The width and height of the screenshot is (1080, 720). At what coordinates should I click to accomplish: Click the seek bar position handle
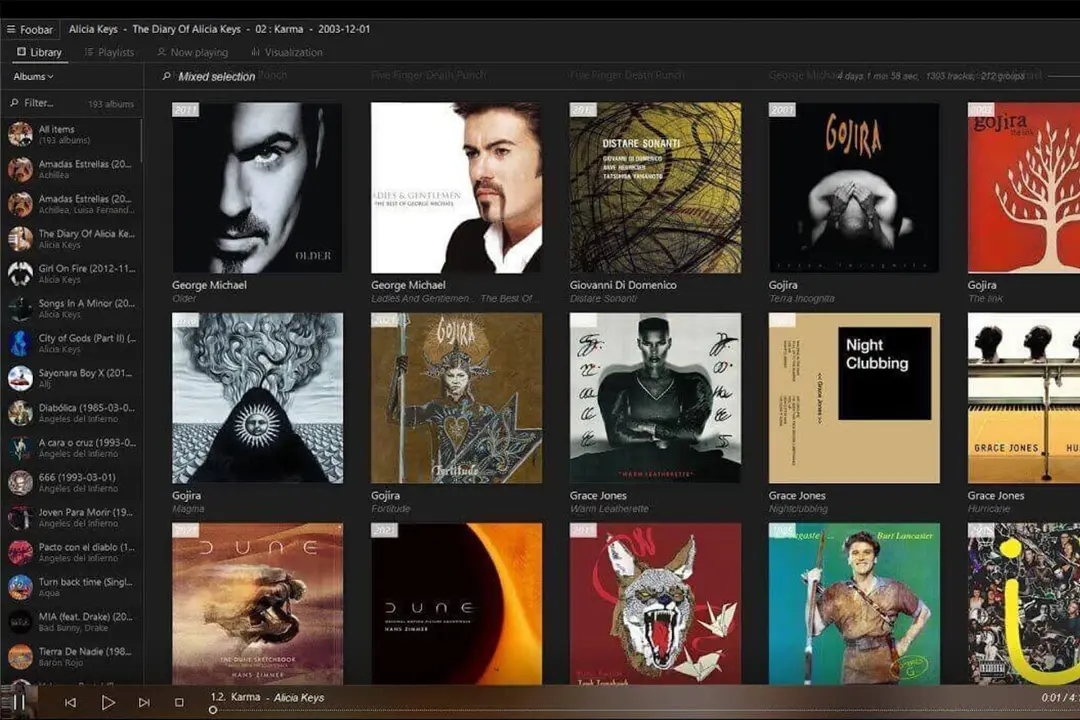point(213,710)
